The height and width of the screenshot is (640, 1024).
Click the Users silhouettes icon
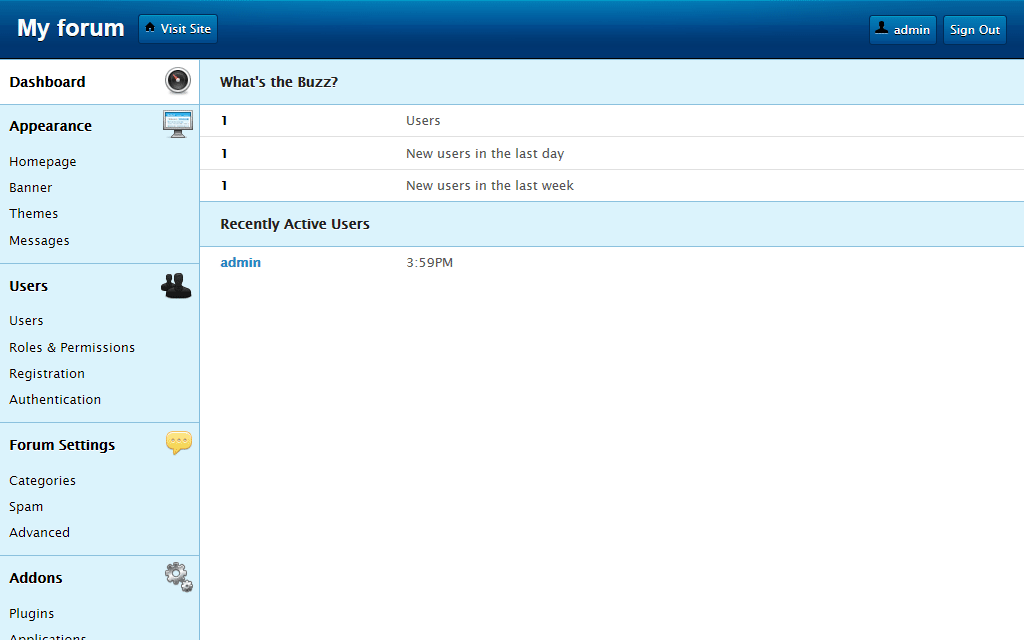pyautogui.click(x=176, y=286)
